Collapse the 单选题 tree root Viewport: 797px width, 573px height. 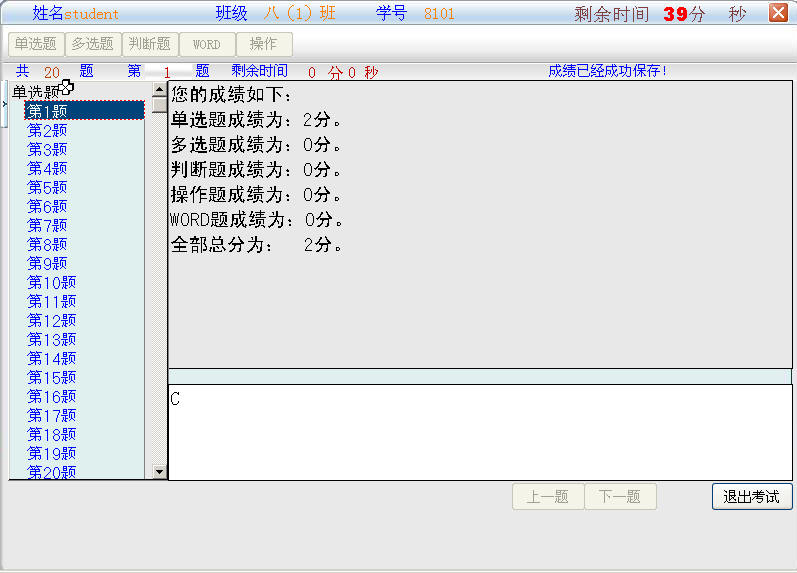pos(37,92)
